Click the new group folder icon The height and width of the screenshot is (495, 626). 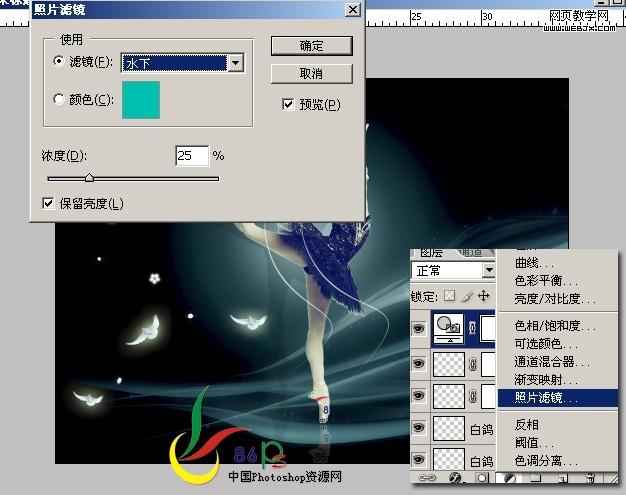536,478
